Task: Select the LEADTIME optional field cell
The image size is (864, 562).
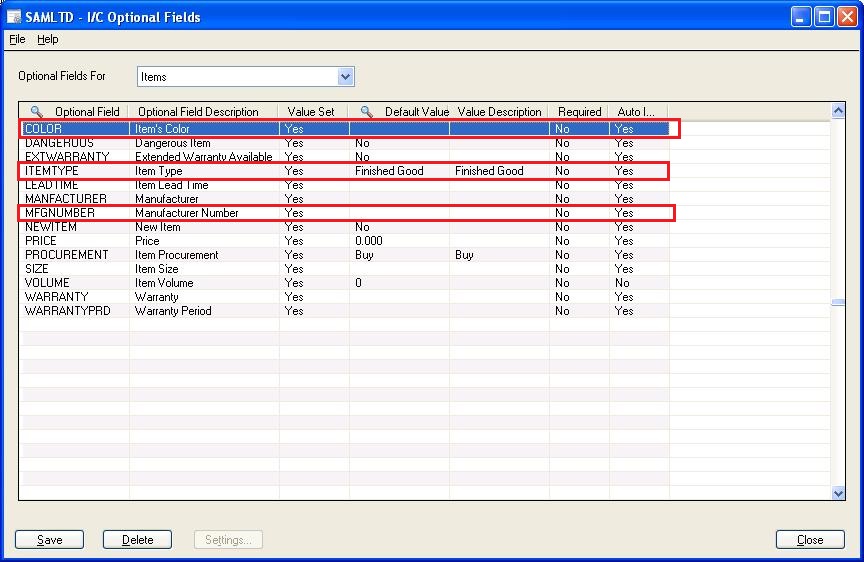Action: [74, 185]
